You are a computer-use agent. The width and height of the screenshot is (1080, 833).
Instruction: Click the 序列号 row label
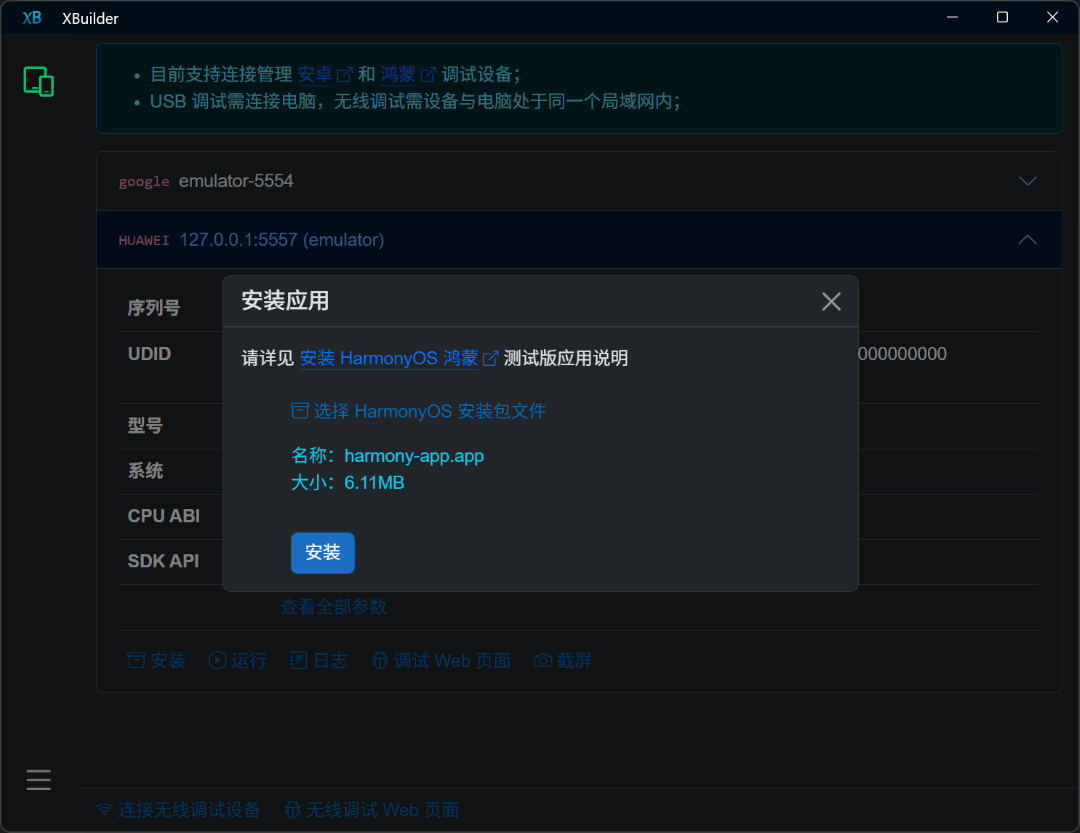pyautogui.click(x=154, y=308)
